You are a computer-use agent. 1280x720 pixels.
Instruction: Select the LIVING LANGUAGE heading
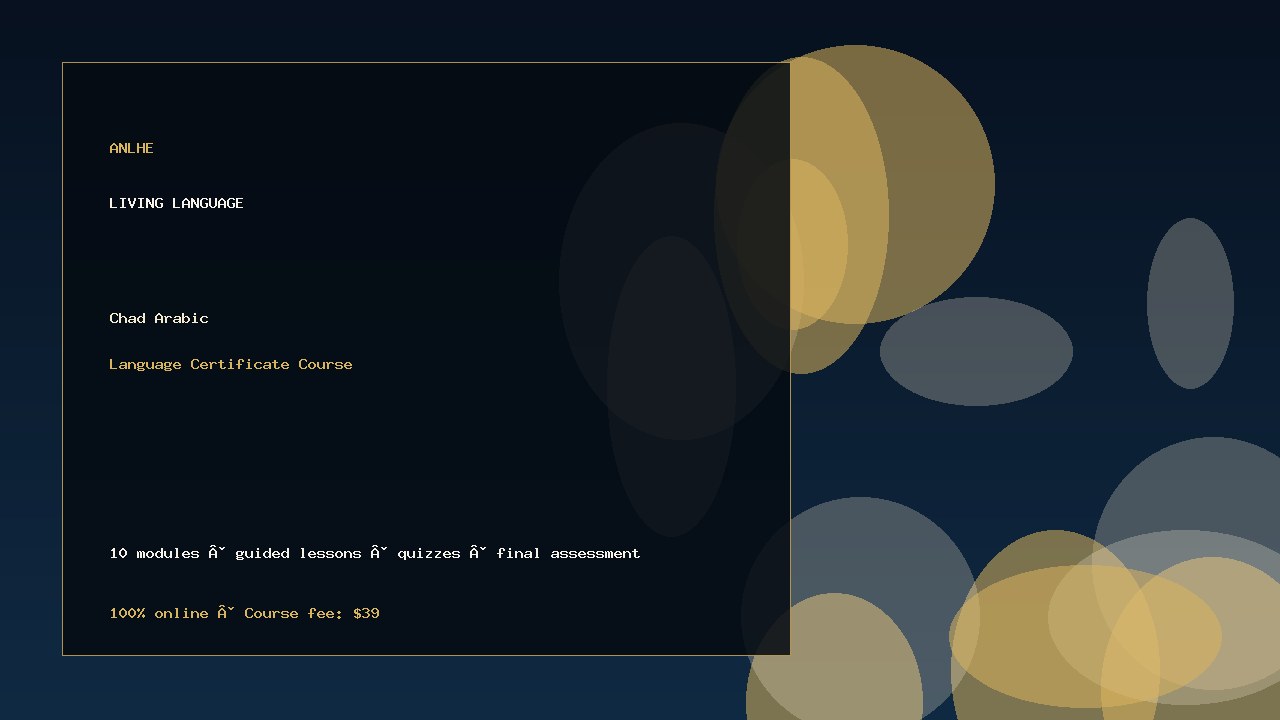tap(176, 203)
